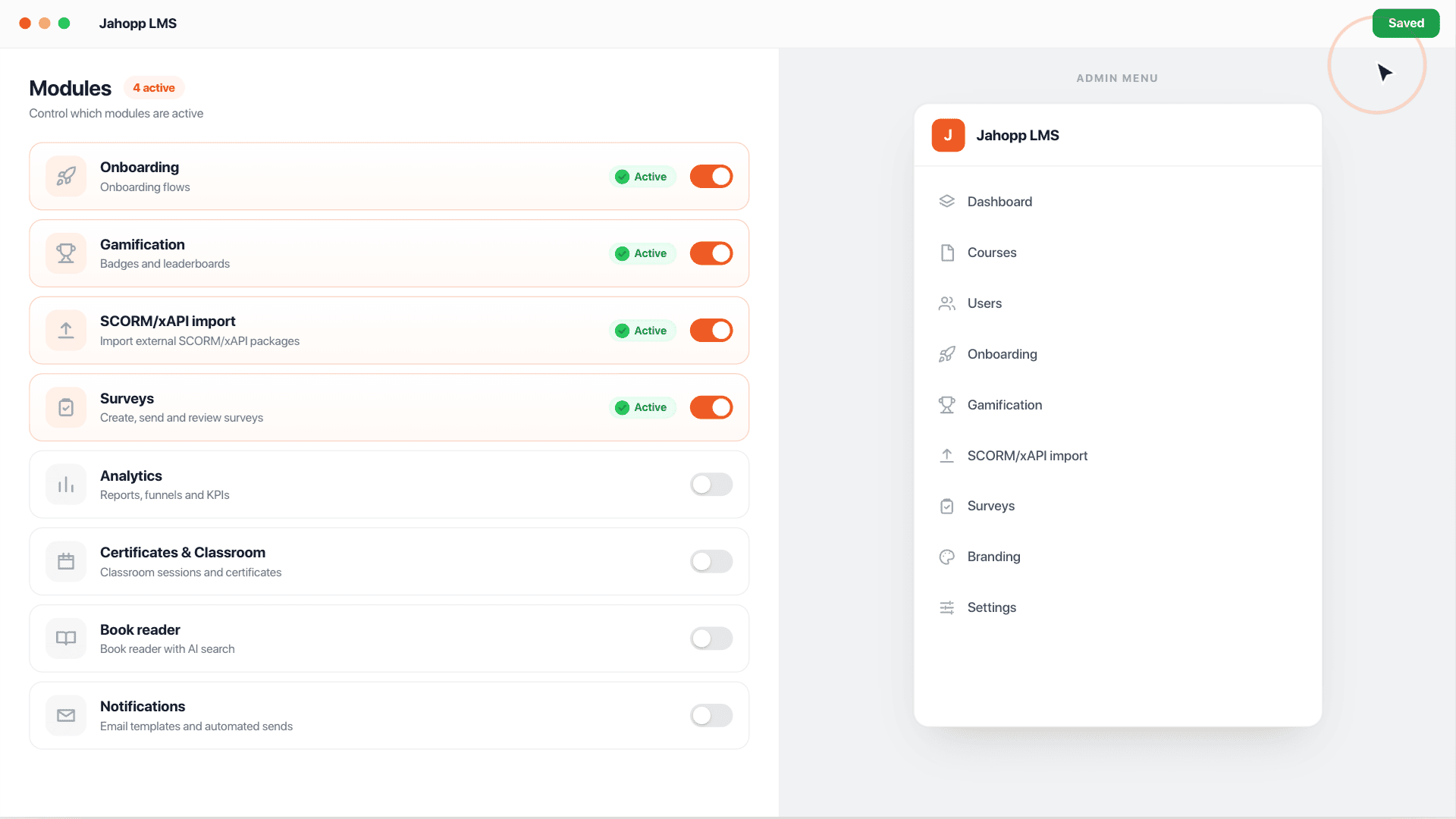Click the Settings sliders icon in admin menu
The height and width of the screenshot is (819, 1456).
click(x=946, y=607)
